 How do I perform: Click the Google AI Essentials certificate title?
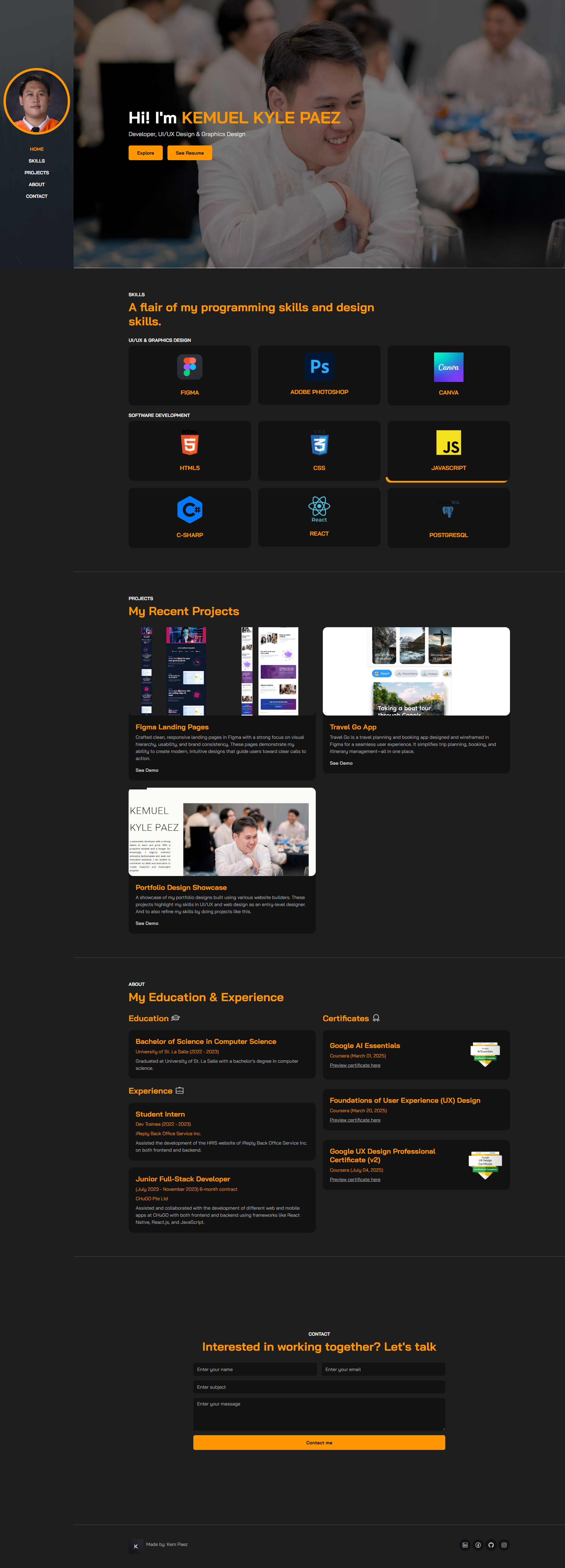coord(365,1046)
